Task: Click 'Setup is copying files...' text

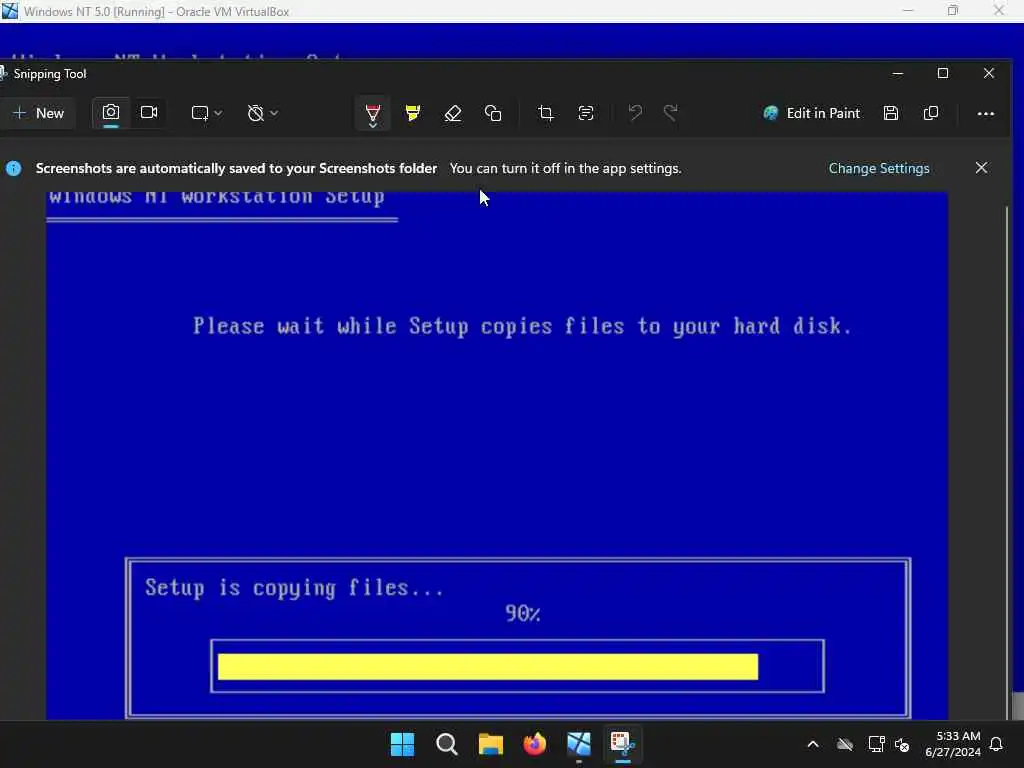Action: pyautogui.click(x=295, y=588)
